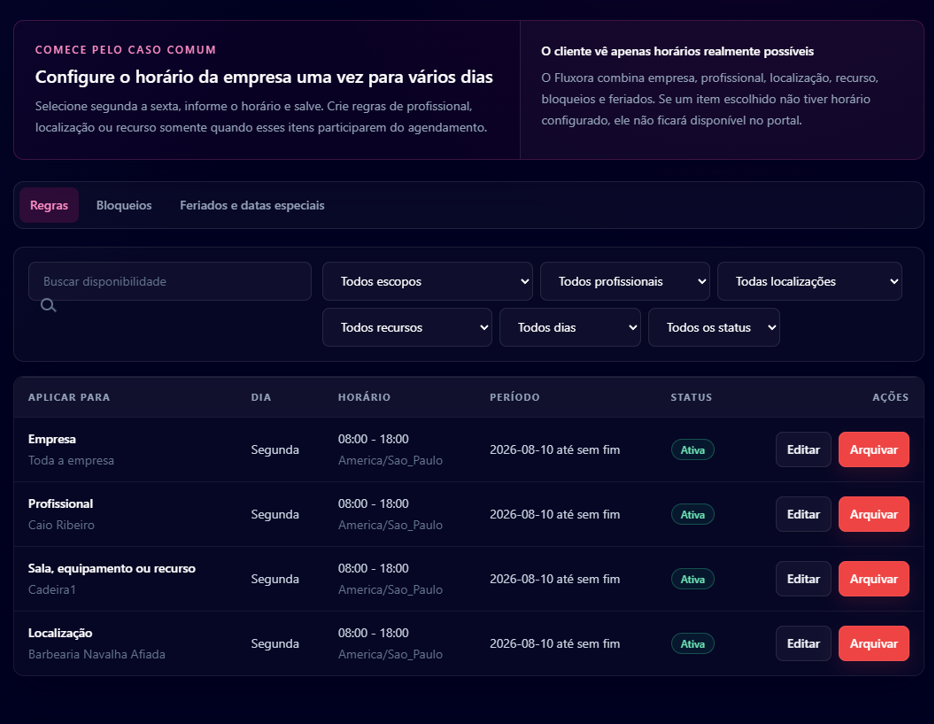Viewport: 934px width, 724px height.
Task: Open the Todos profissionais dropdown
Action: [x=625, y=281]
